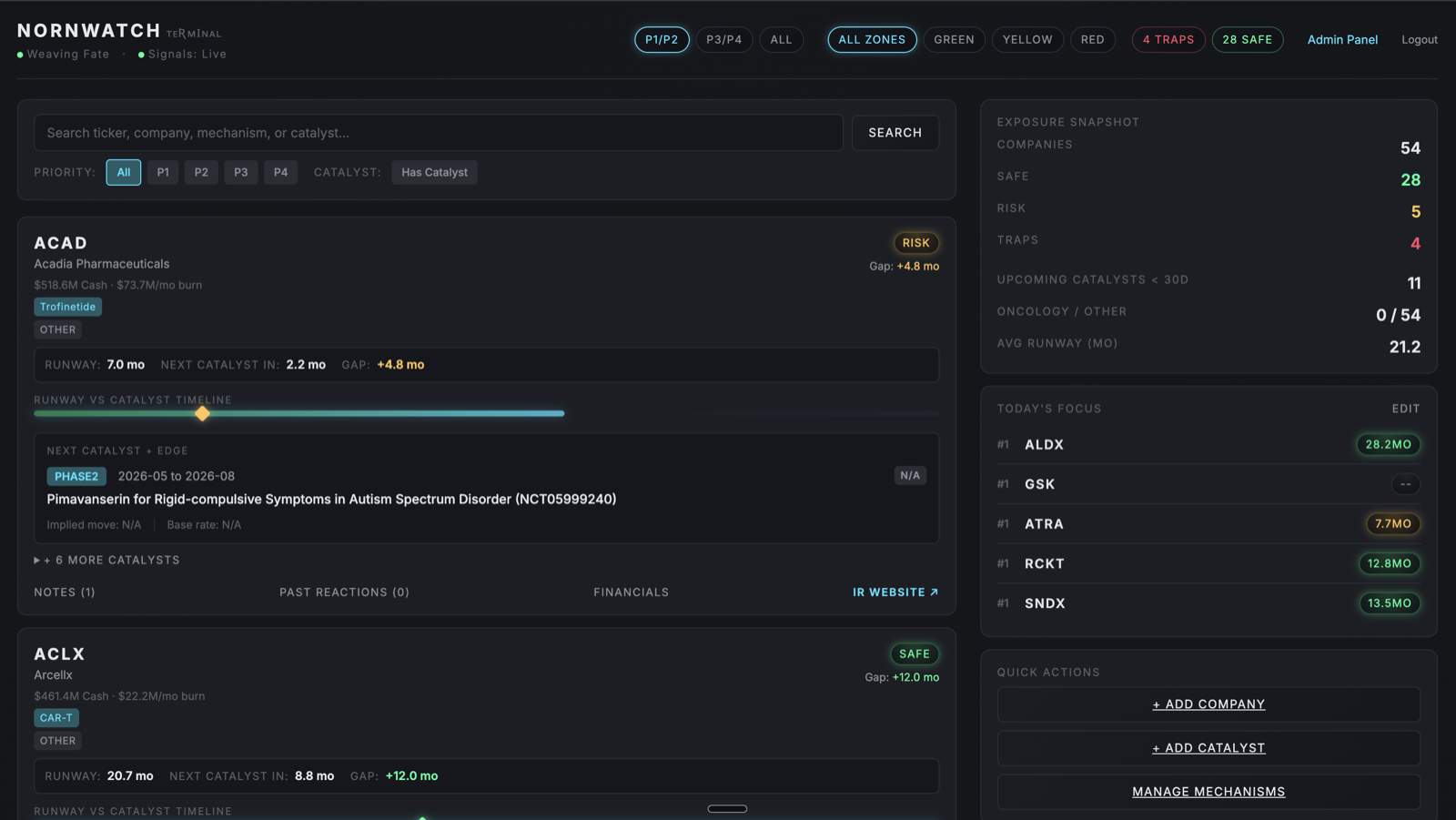Click the Safe count 28 in snapshot
The width and height of the screenshot is (1456, 820).
point(1410,180)
